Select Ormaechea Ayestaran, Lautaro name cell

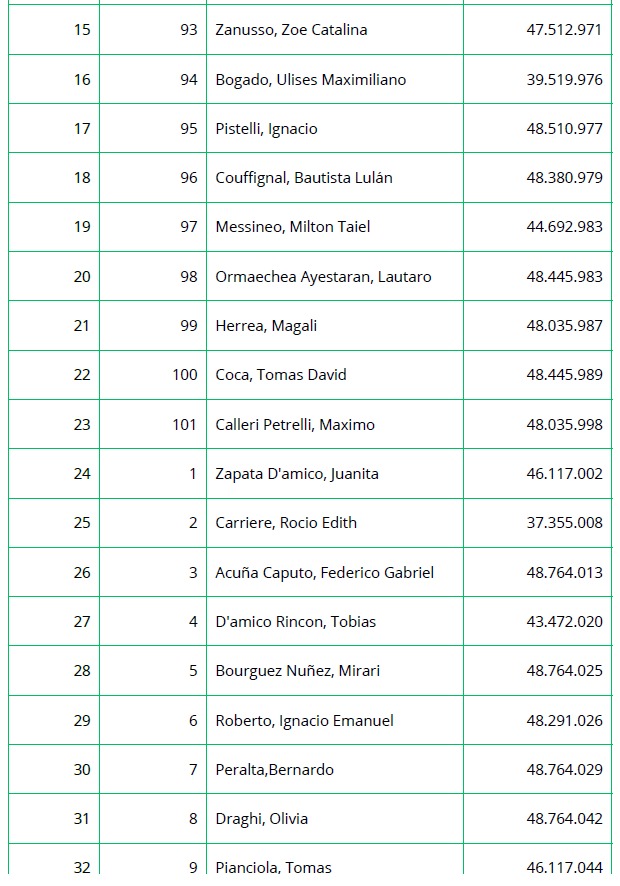[x=323, y=277]
